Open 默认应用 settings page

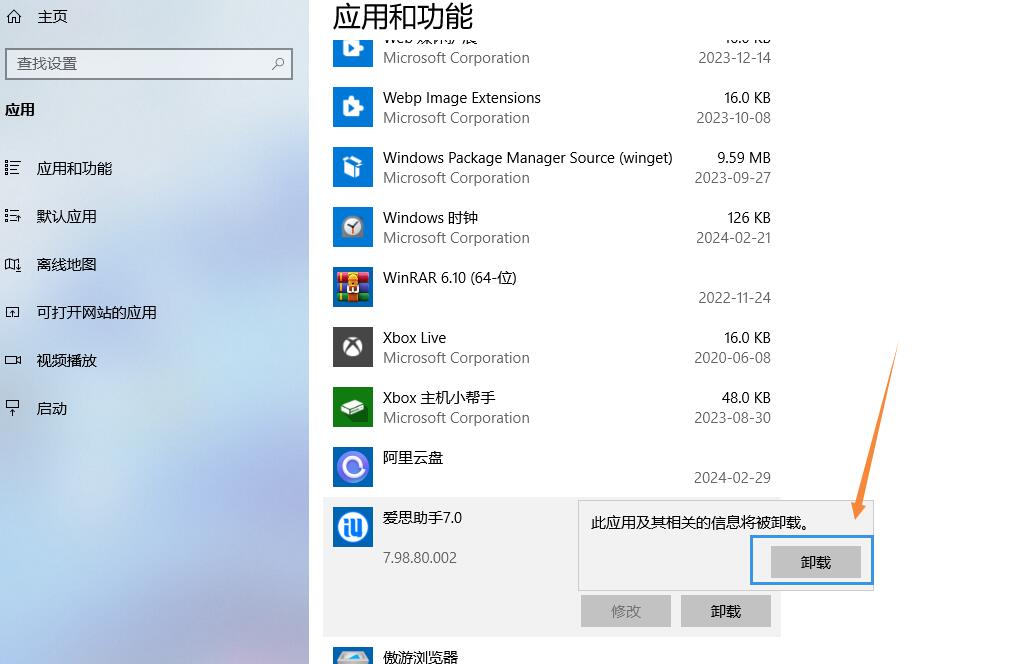click(x=66, y=217)
